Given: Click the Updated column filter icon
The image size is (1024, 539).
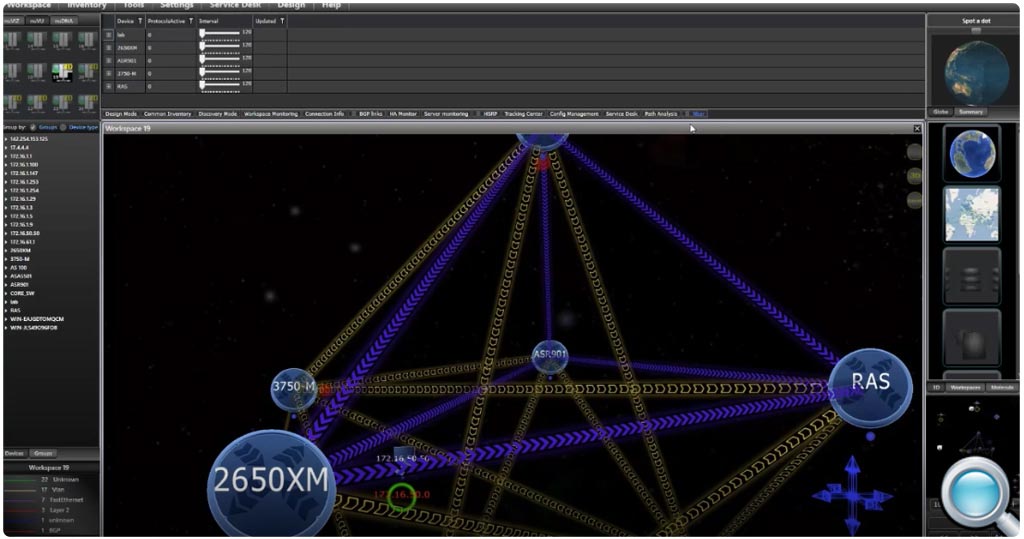Looking at the screenshot, I should pyautogui.click(x=282, y=21).
